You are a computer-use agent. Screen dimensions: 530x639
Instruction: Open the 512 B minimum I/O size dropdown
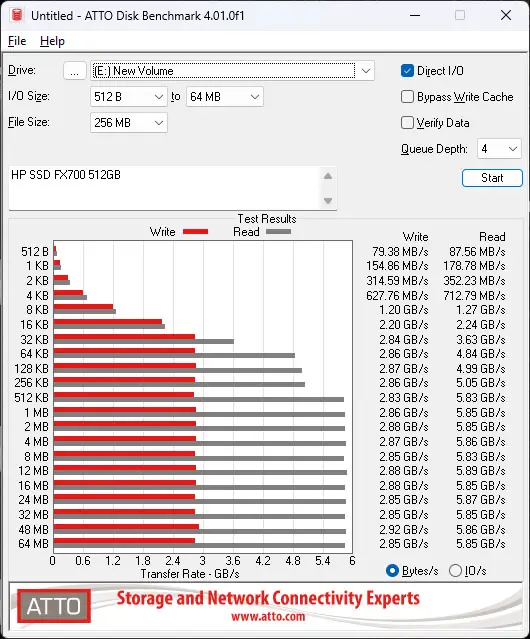[x=128, y=97]
